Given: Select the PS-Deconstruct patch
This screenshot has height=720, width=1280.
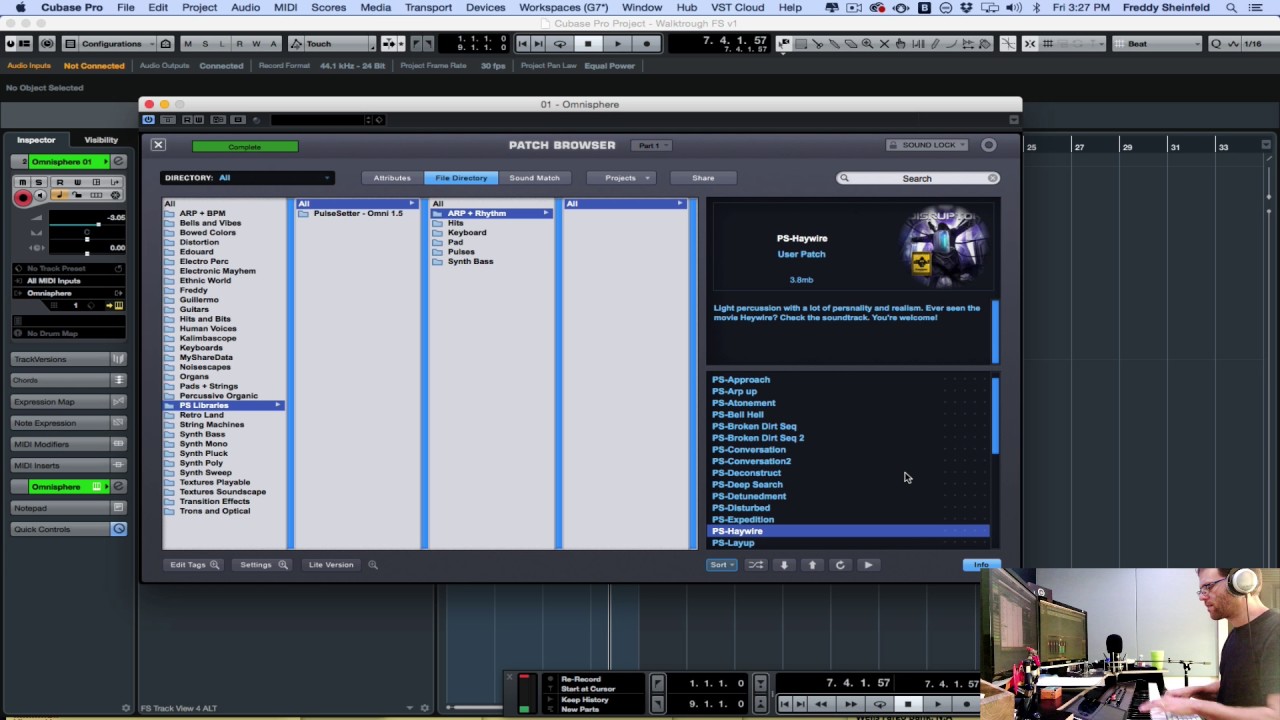Looking at the screenshot, I should [x=746, y=473].
